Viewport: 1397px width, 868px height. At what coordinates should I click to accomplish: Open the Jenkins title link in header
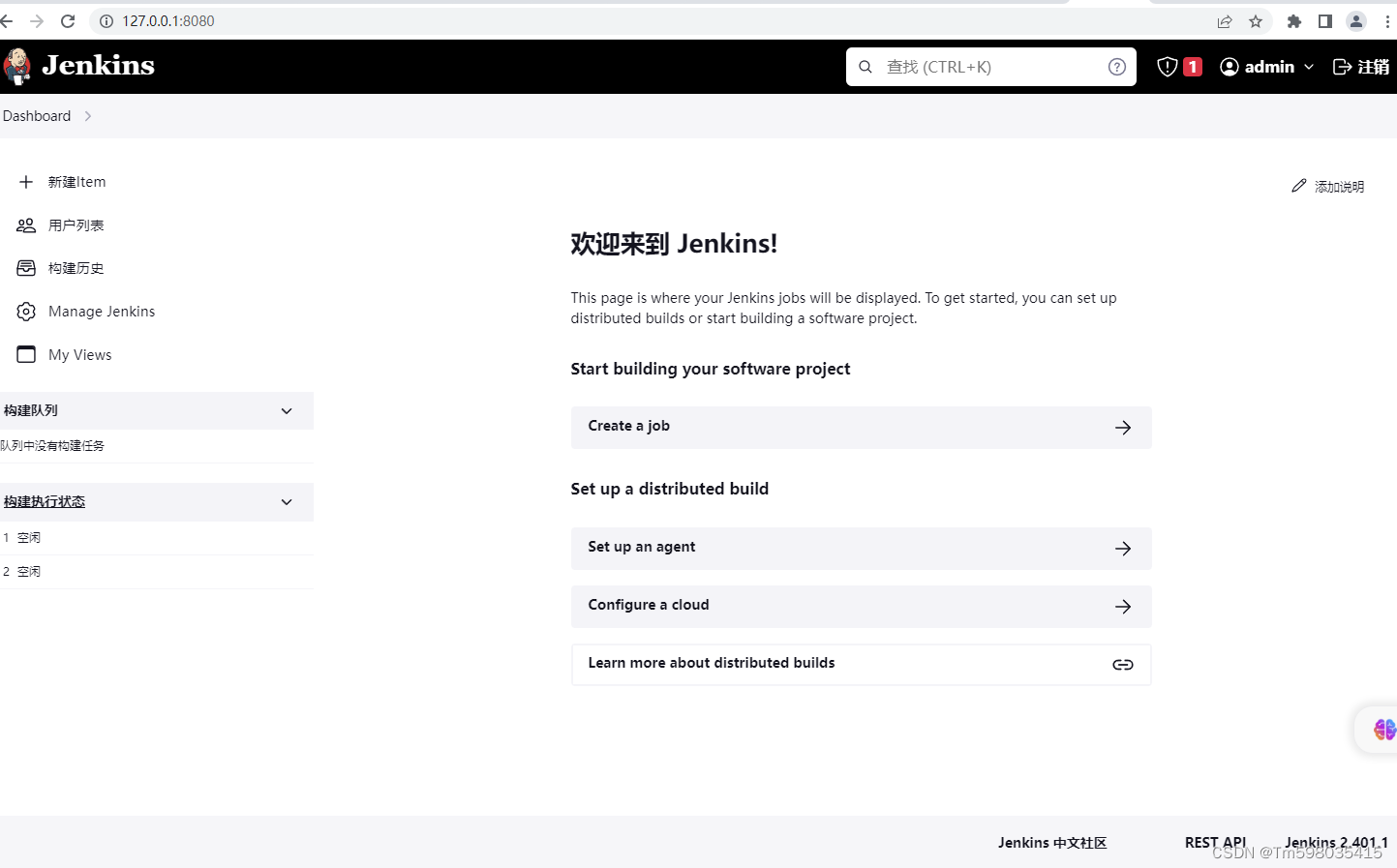tap(98, 65)
